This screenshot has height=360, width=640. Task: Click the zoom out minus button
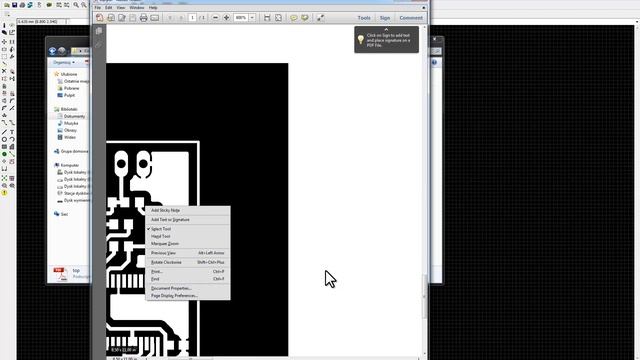coord(215,18)
